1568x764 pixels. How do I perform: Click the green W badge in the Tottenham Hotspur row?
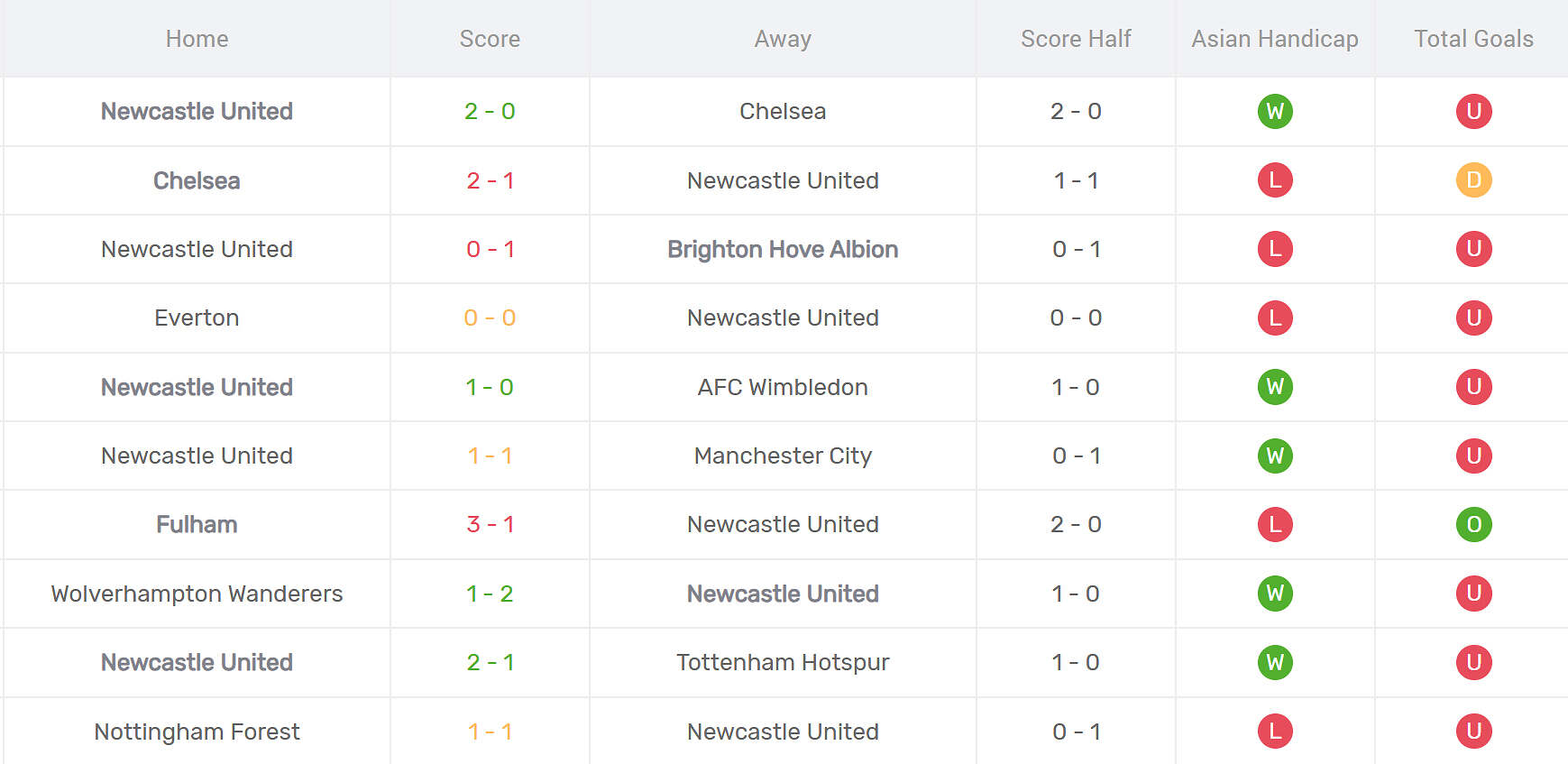pyautogui.click(x=1274, y=662)
